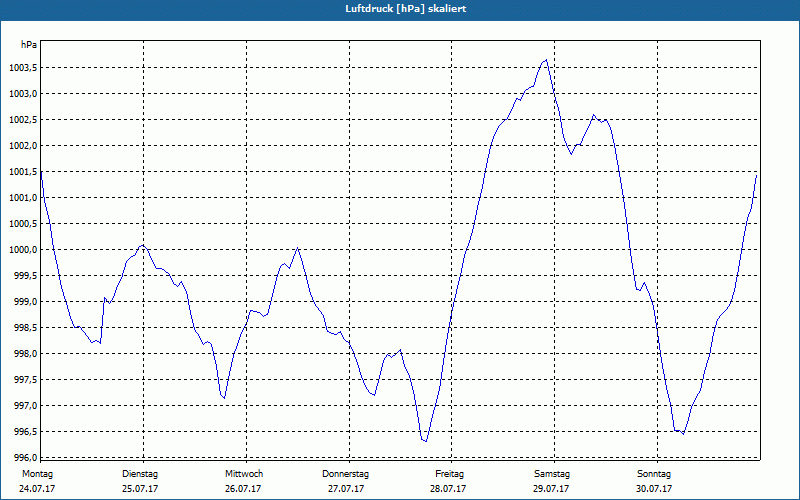Click the 'Montag' day label
This screenshot has height=500, width=800.
click(x=37, y=474)
